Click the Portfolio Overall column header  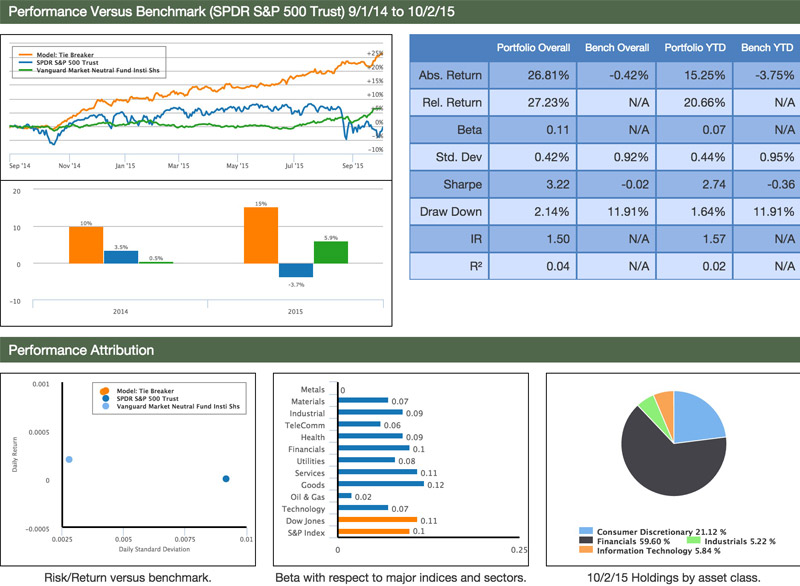click(x=534, y=47)
